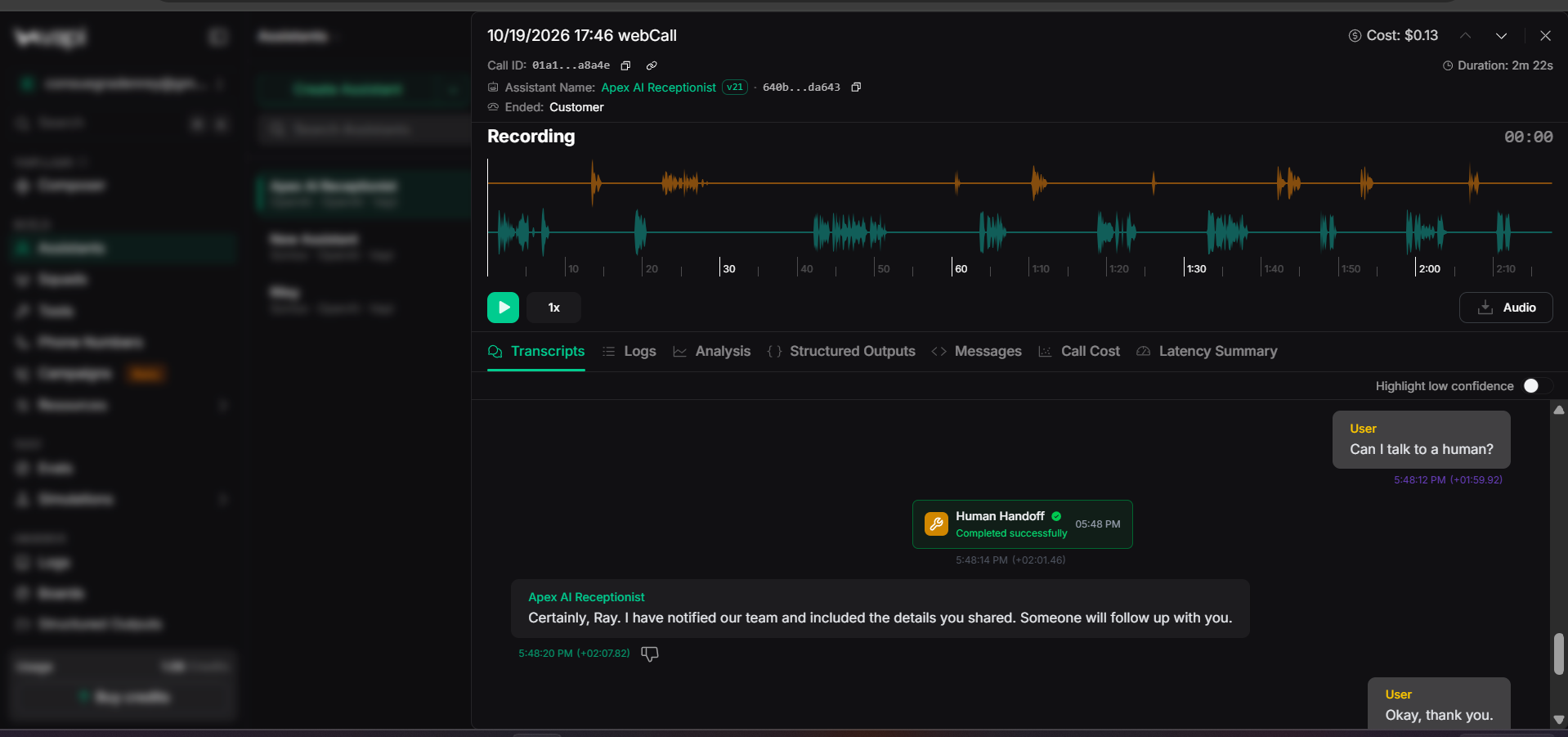The height and width of the screenshot is (737, 1568).
Task: Click the timestamp 5:48:12 PM (+01:59.92)
Action: pyautogui.click(x=1448, y=480)
